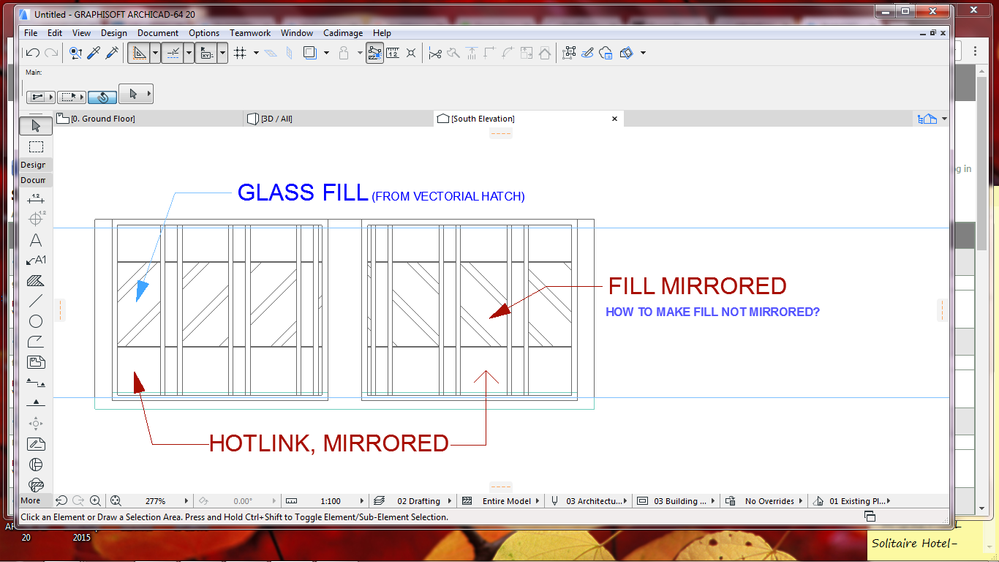Switch to 0. Ground Floor tab

[149, 119]
